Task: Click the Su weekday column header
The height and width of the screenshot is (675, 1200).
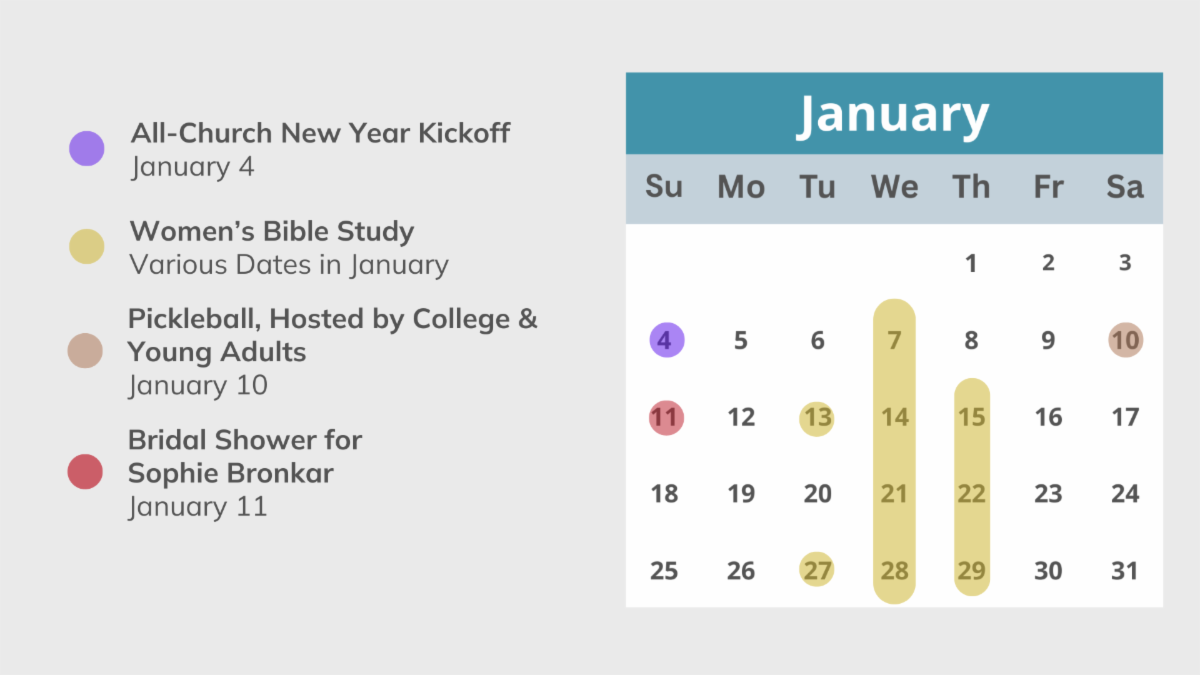Action: click(x=664, y=187)
